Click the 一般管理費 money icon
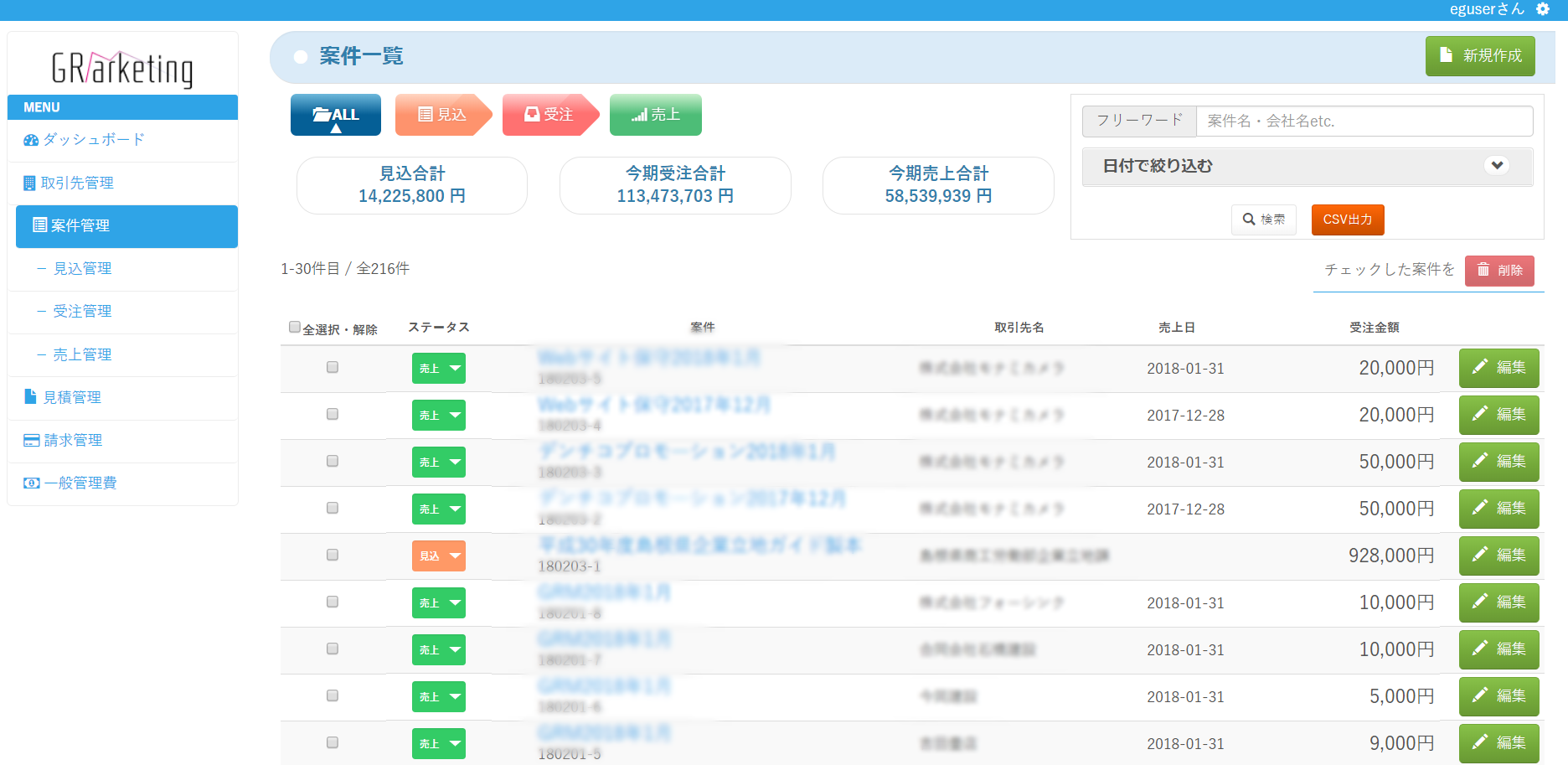Image resolution: width=1568 pixels, height=765 pixels. [32, 483]
